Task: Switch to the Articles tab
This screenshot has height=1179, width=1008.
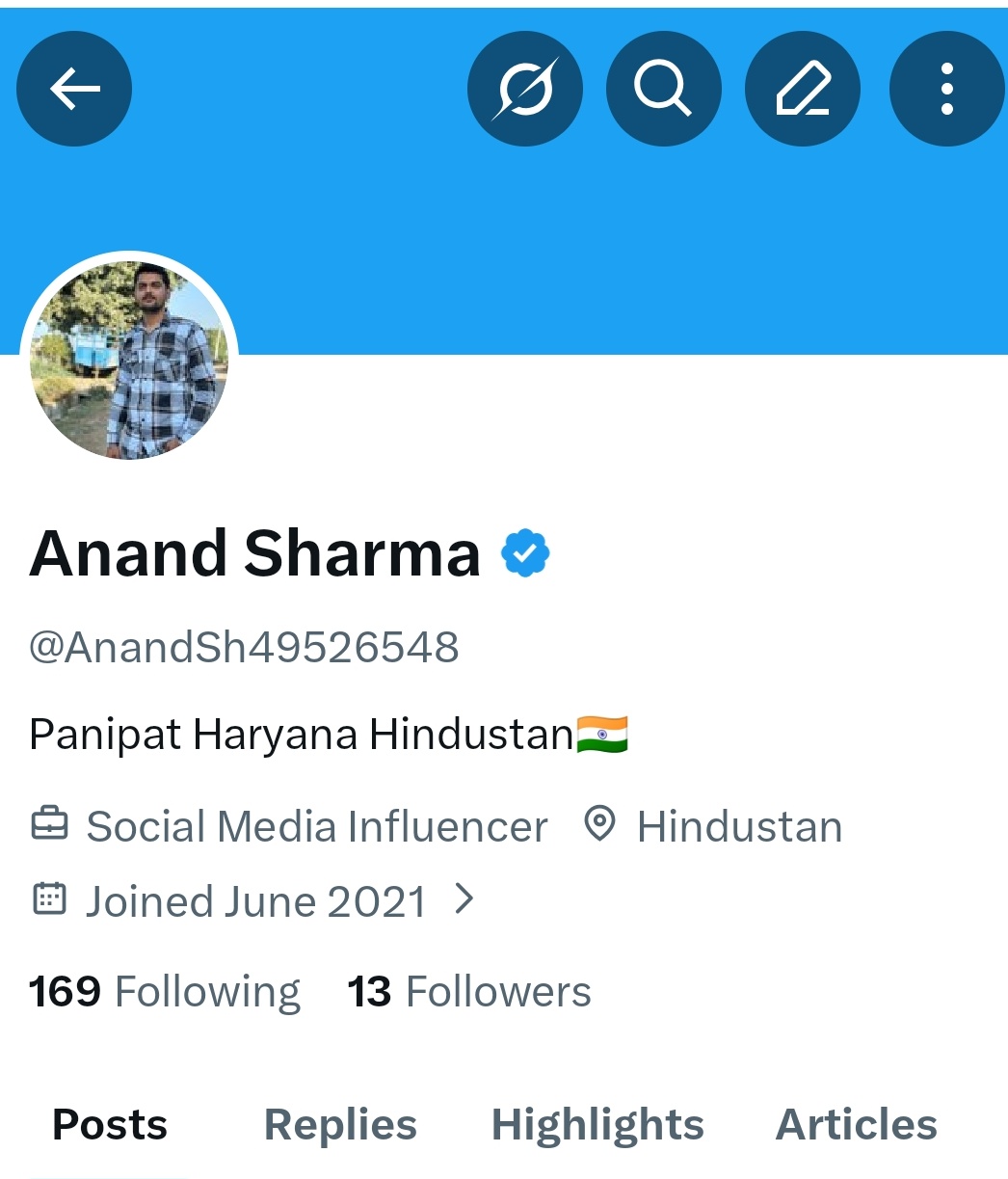Action: tap(857, 1125)
